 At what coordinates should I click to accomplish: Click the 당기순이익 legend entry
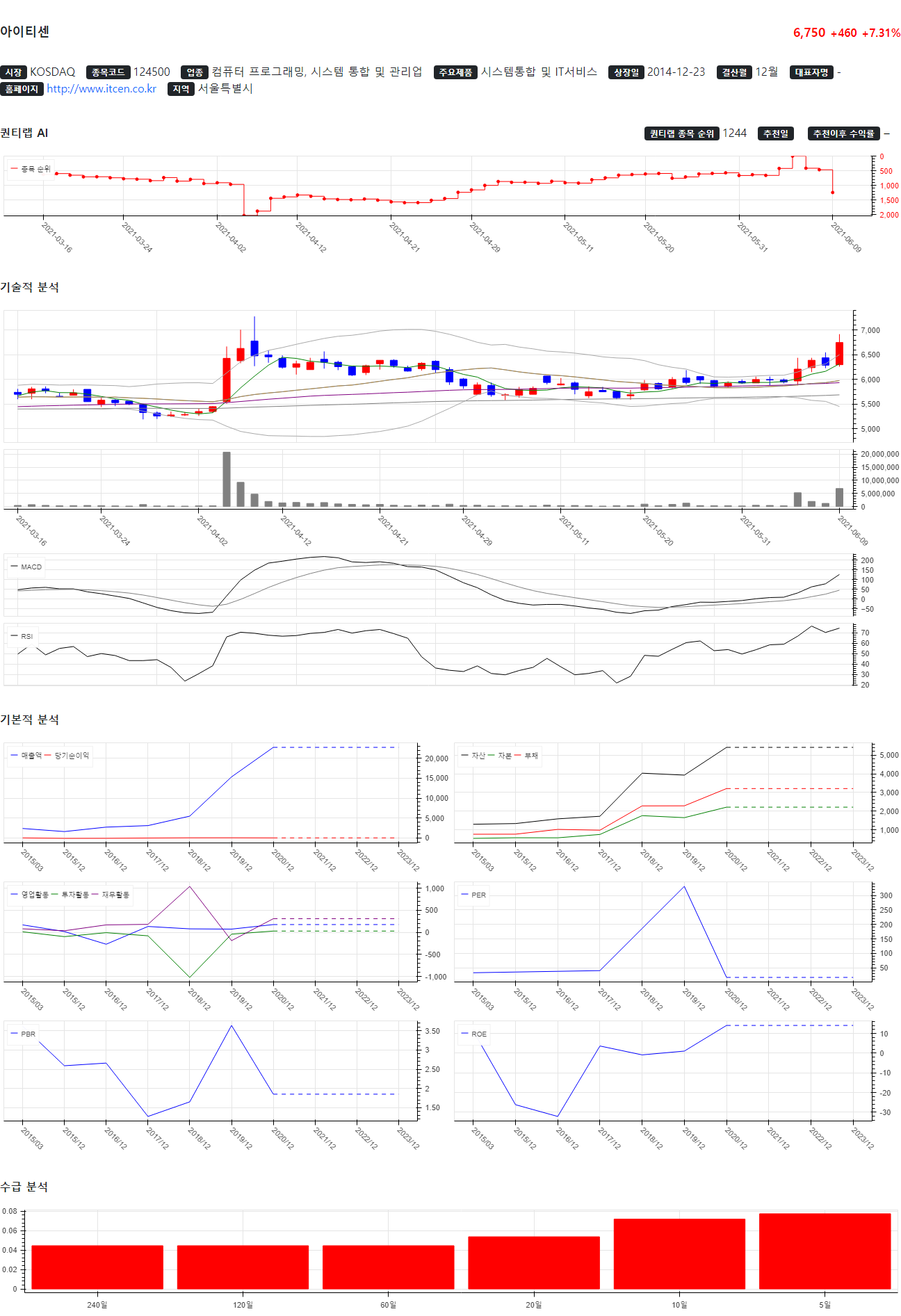67,756
